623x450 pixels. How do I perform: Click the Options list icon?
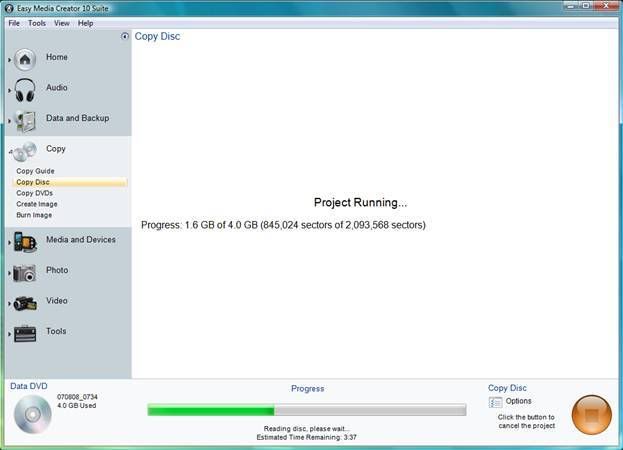(x=495, y=402)
